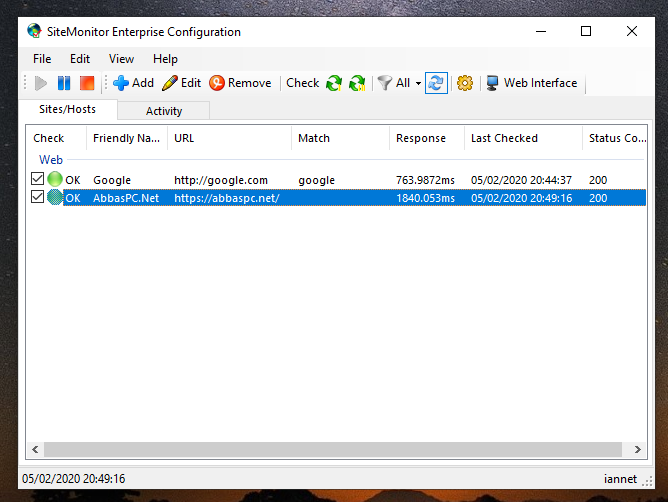Click the status circle for AbbasPC.Net
The height and width of the screenshot is (502, 668).
(55, 197)
